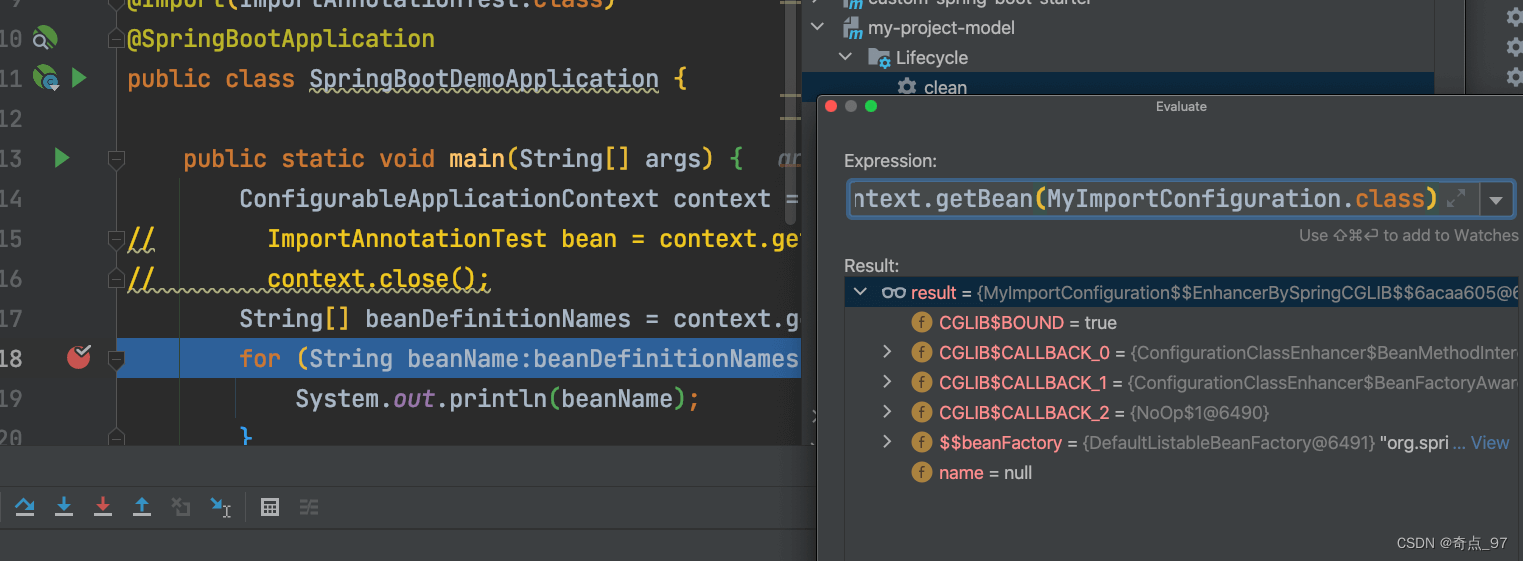Collapse the result node in Evaluate
This screenshot has height=561, width=1523.
(x=859, y=293)
